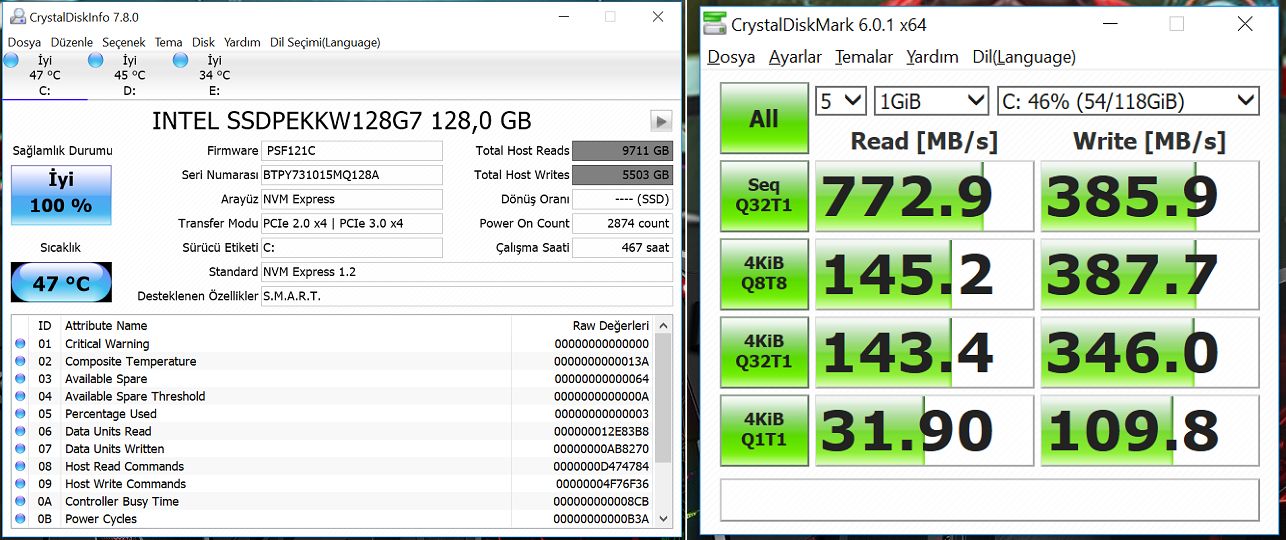This screenshot has height=540, width=1286.
Task: Click the Desteklenen Özellikler field S.M.A.R.T.
Action: 467,296
